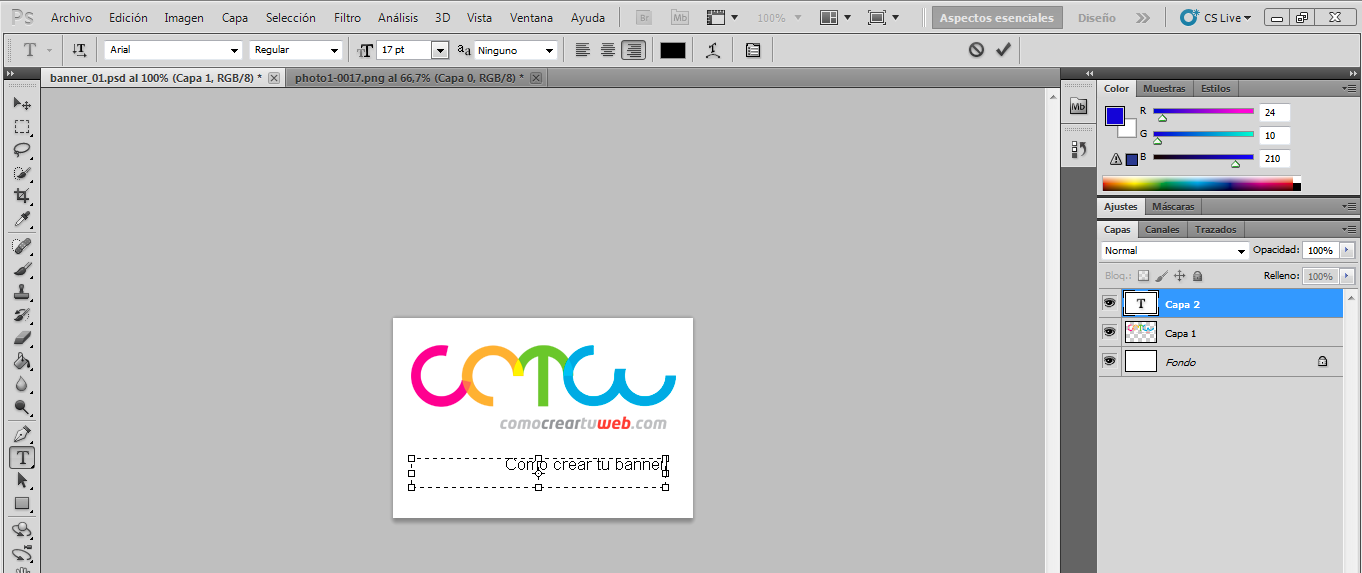Select the Path Selection tool
The image size is (1362, 573).
pyautogui.click(x=22, y=480)
